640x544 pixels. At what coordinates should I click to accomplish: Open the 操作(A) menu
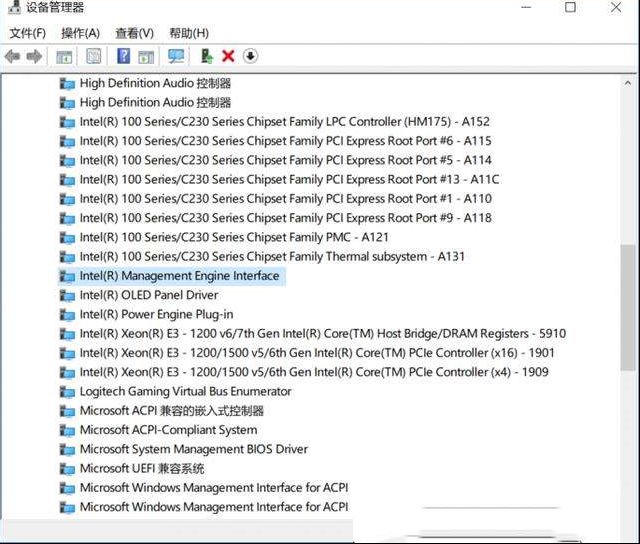80,33
